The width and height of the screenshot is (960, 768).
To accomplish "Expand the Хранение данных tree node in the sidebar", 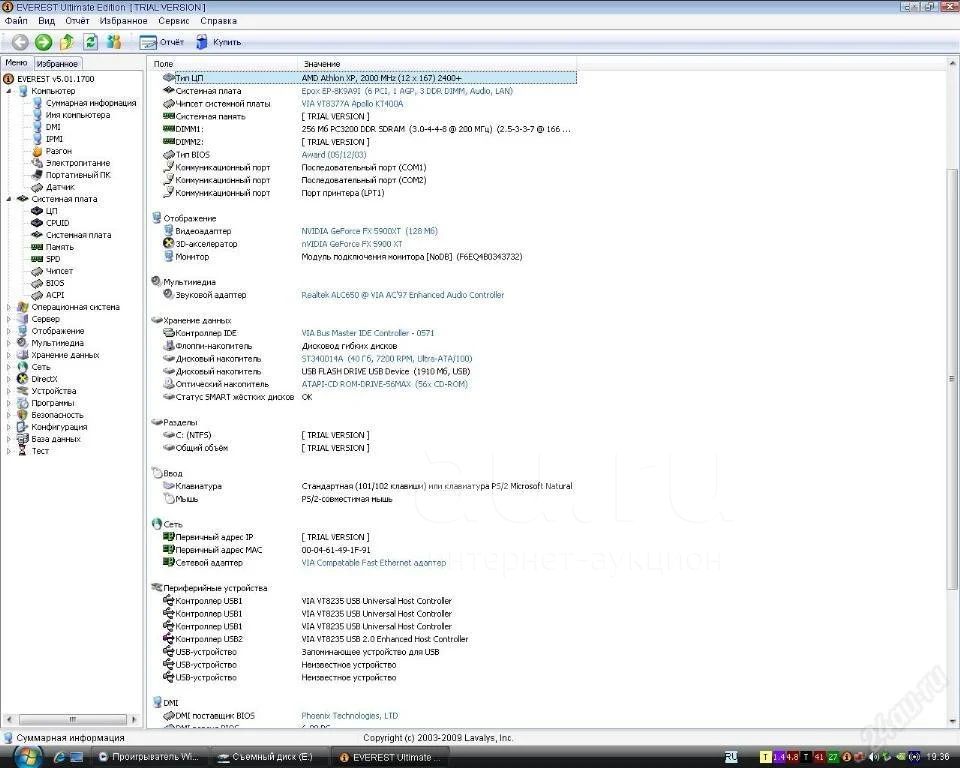I will [x=9, y=355].
